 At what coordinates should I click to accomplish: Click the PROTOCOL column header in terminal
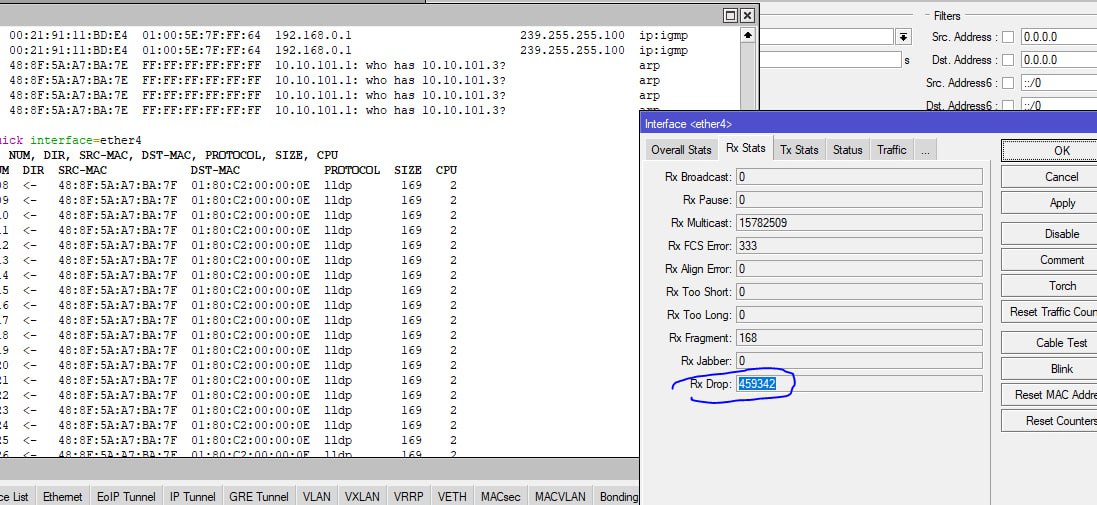352,170
